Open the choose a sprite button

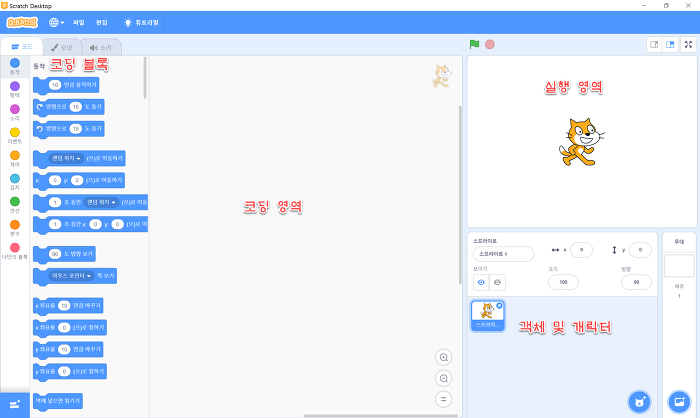(639, 402)
